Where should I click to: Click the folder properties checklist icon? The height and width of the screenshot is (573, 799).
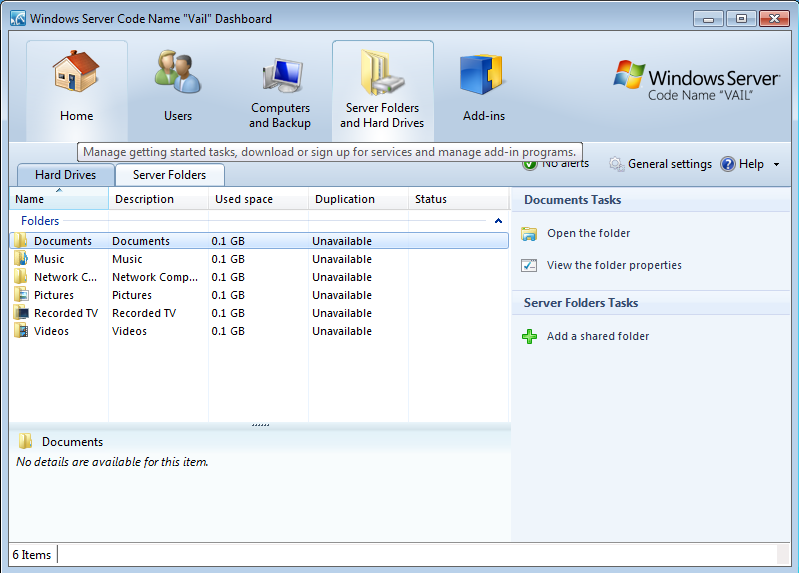tap(529, 265)
